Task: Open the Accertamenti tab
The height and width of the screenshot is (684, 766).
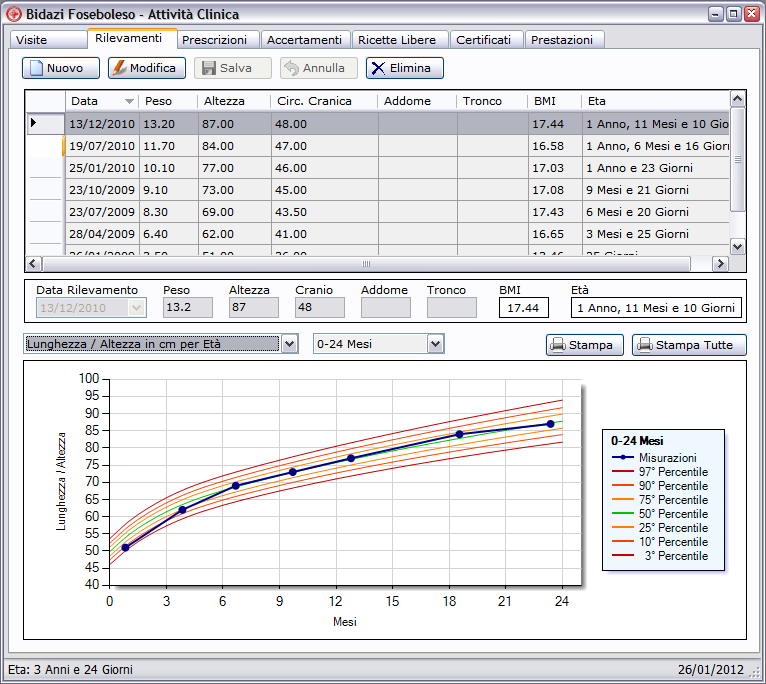Action: tap(304, 40)
